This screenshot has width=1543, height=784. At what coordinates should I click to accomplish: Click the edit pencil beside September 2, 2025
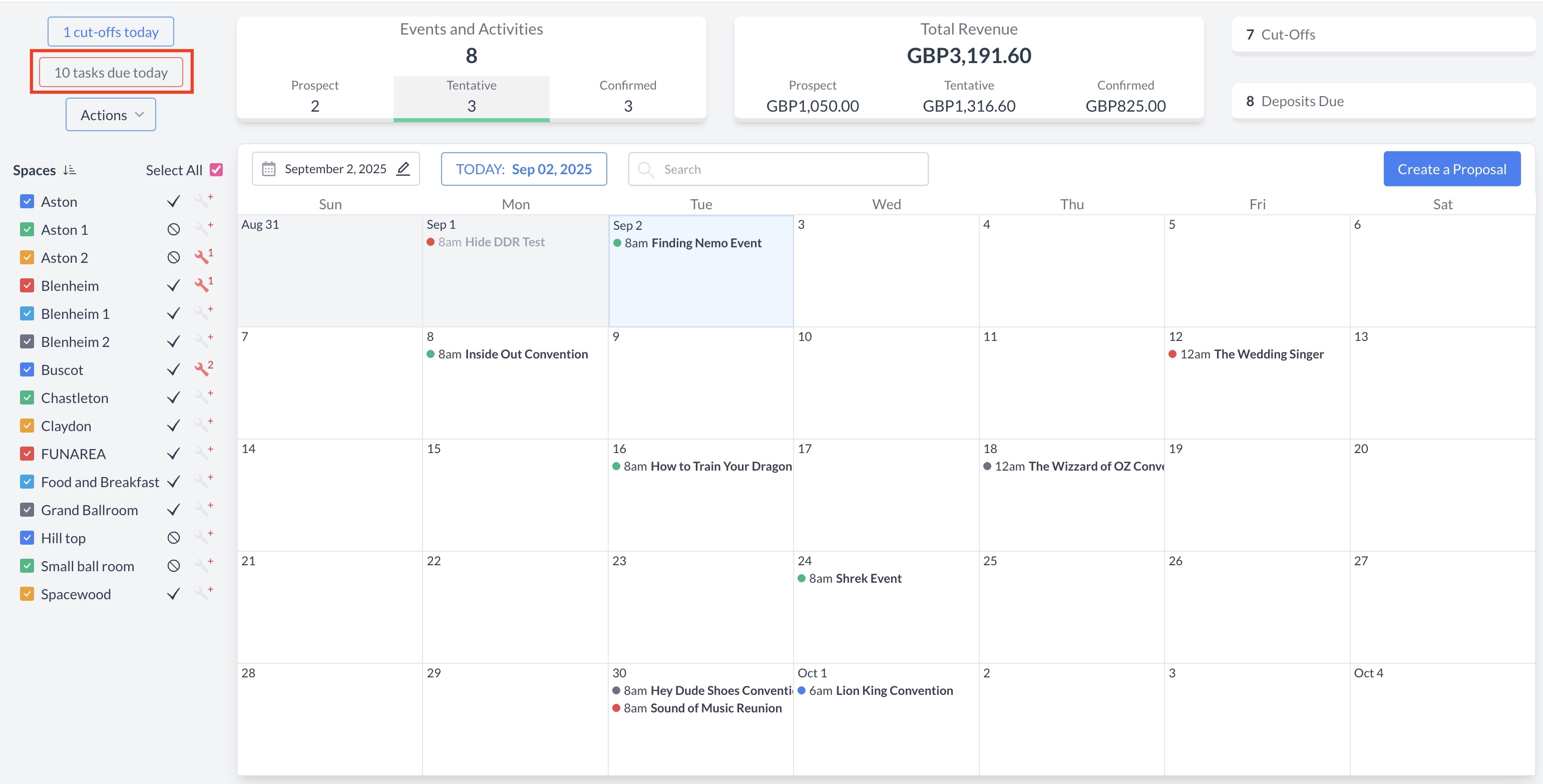point(403,169)
